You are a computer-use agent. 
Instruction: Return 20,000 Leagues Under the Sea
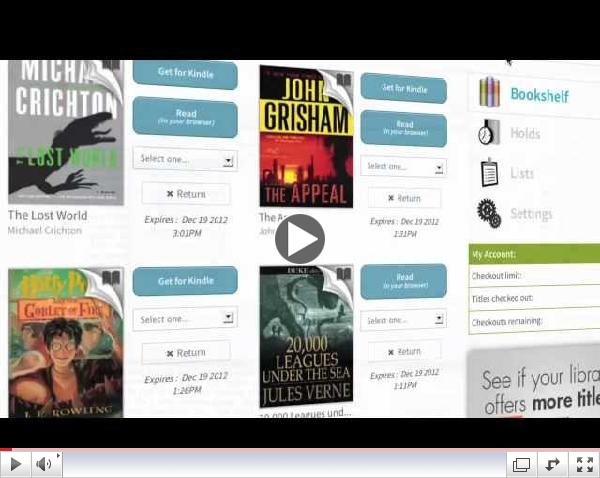click(404, 351)
